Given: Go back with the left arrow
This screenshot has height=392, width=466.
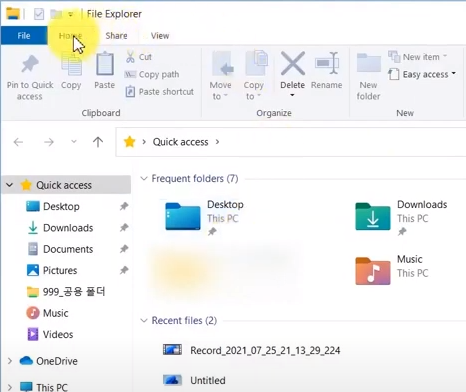Looking at the screenshot, I should pyautogui.click(x=18, y=142).
